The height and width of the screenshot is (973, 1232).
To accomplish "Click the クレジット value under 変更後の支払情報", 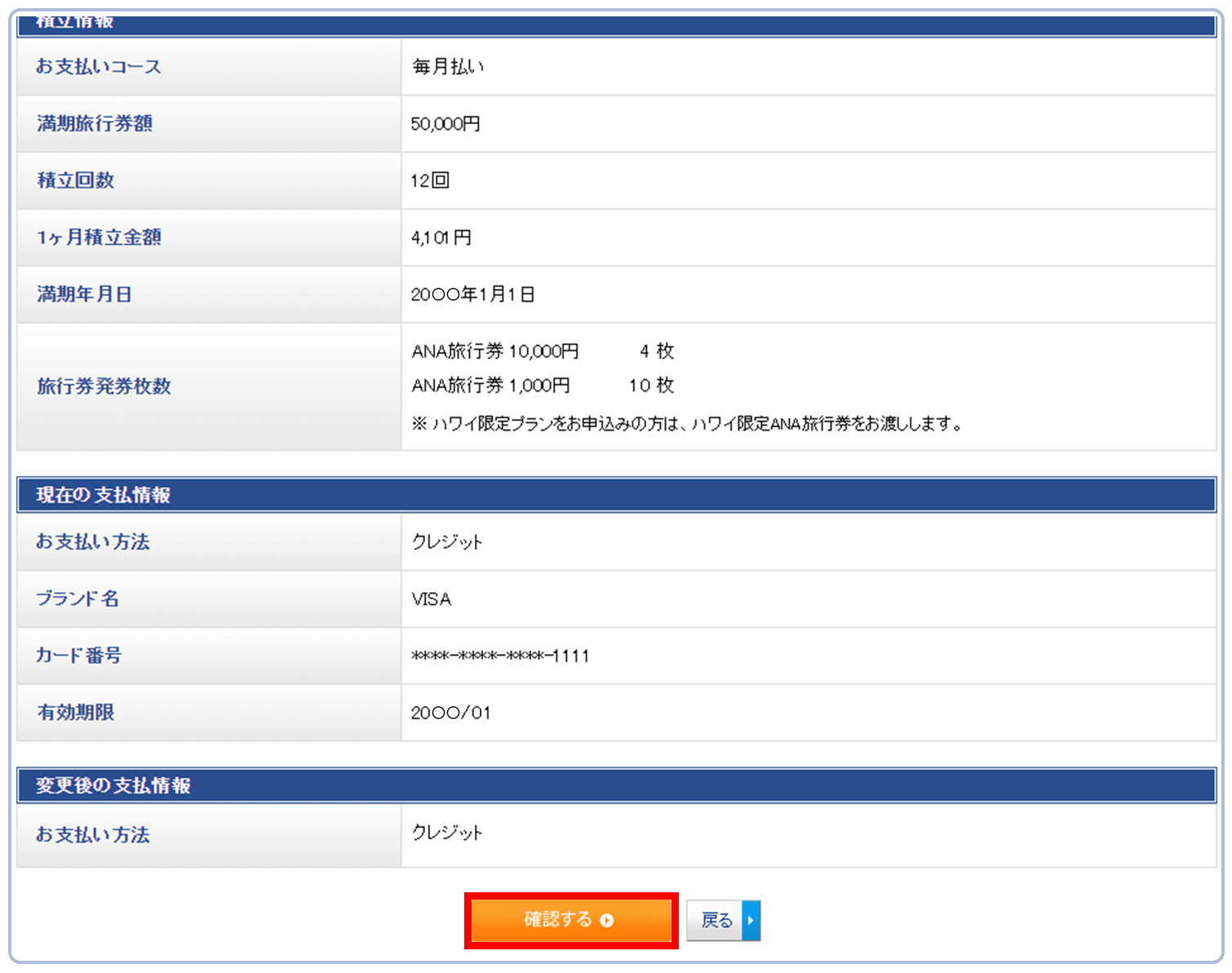I will (447, 833).
